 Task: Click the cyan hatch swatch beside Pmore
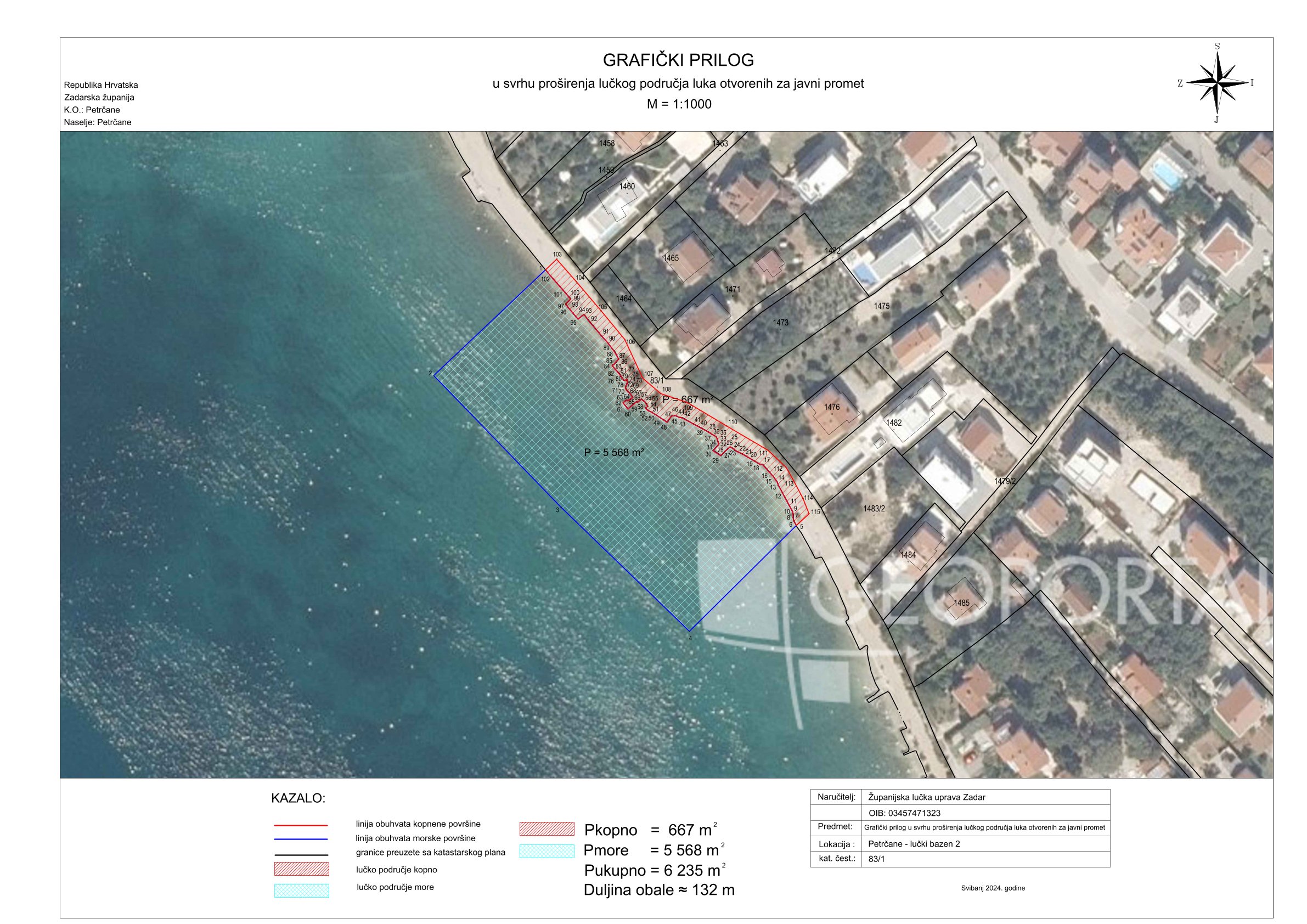[x=547, y=850]
